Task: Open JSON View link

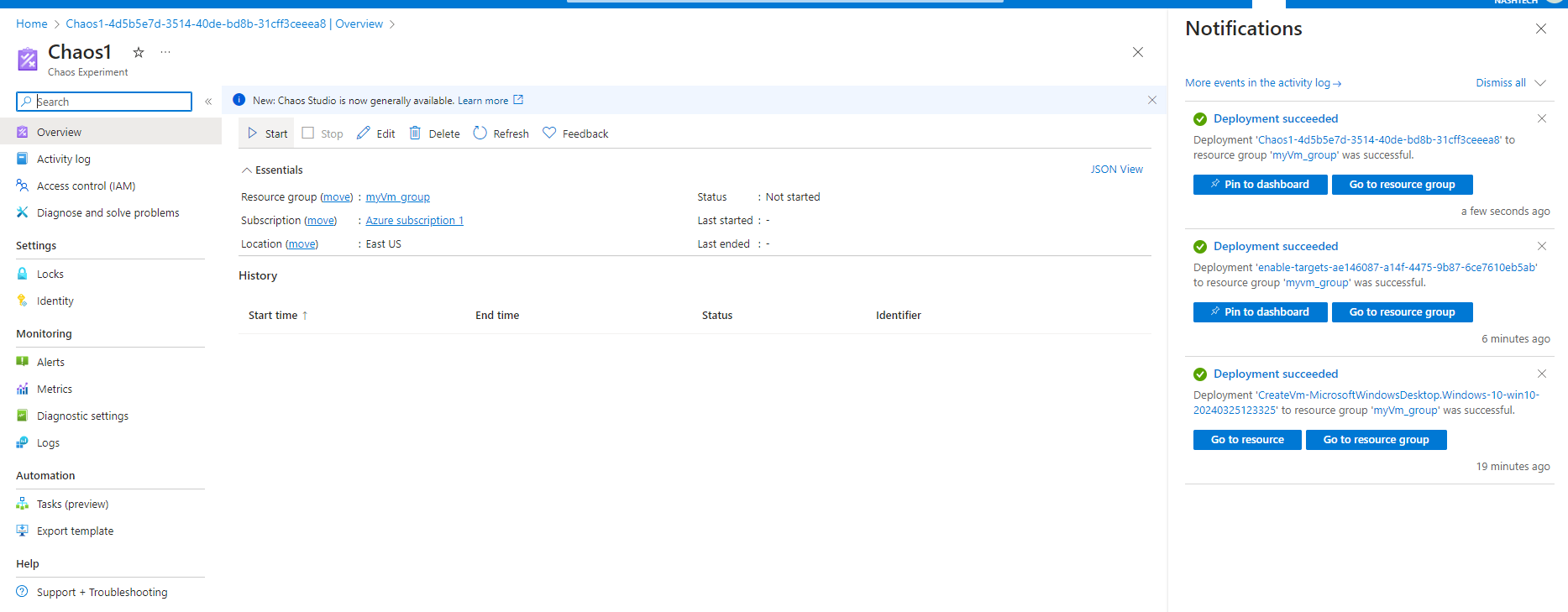Action: point(1116,170)
